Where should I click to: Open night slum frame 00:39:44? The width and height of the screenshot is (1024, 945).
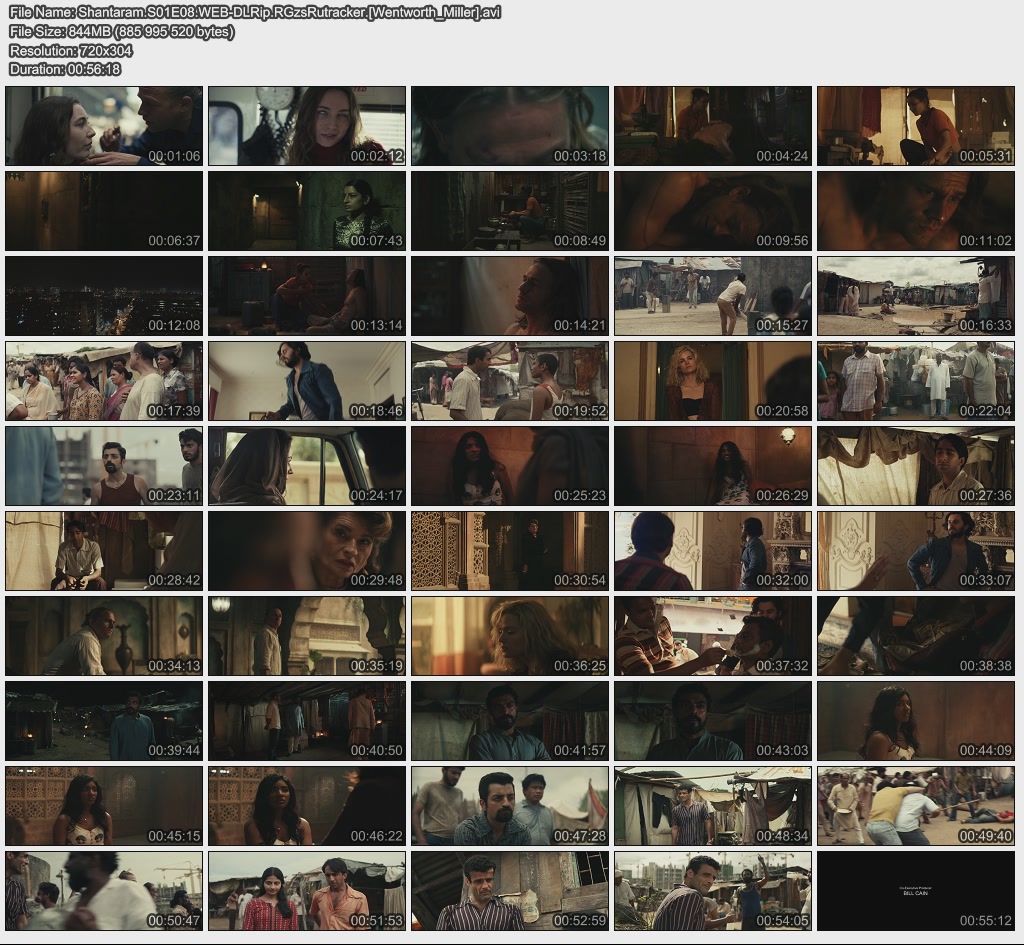tap(104, 721)
